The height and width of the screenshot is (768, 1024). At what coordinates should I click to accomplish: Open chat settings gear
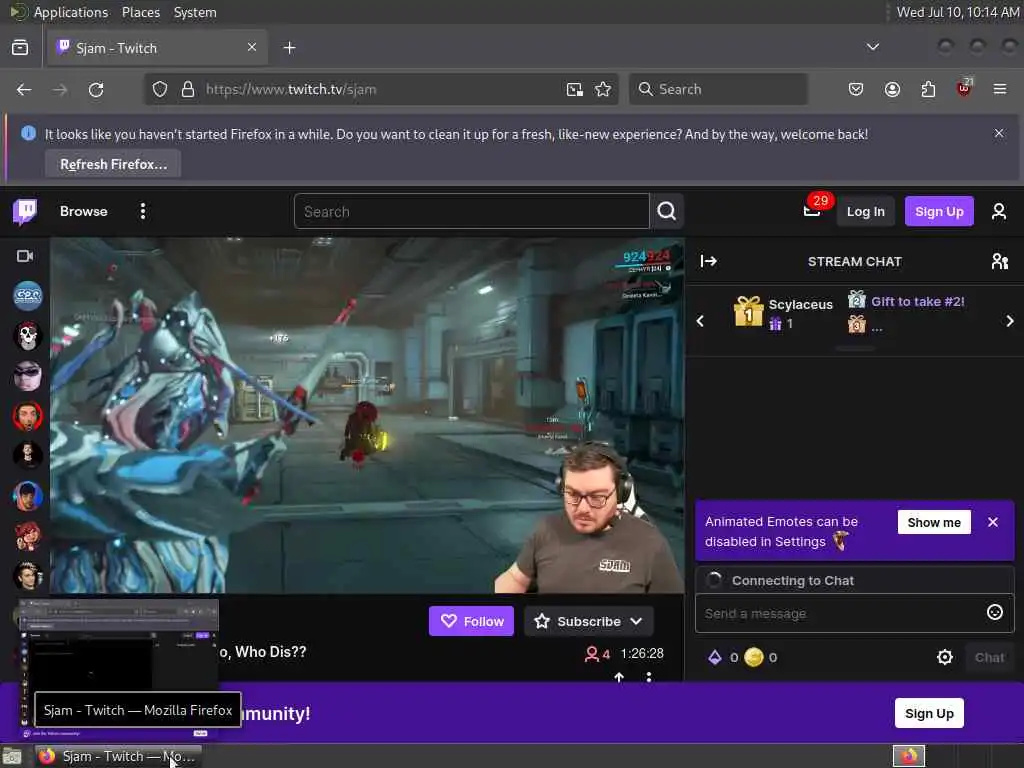944,657
